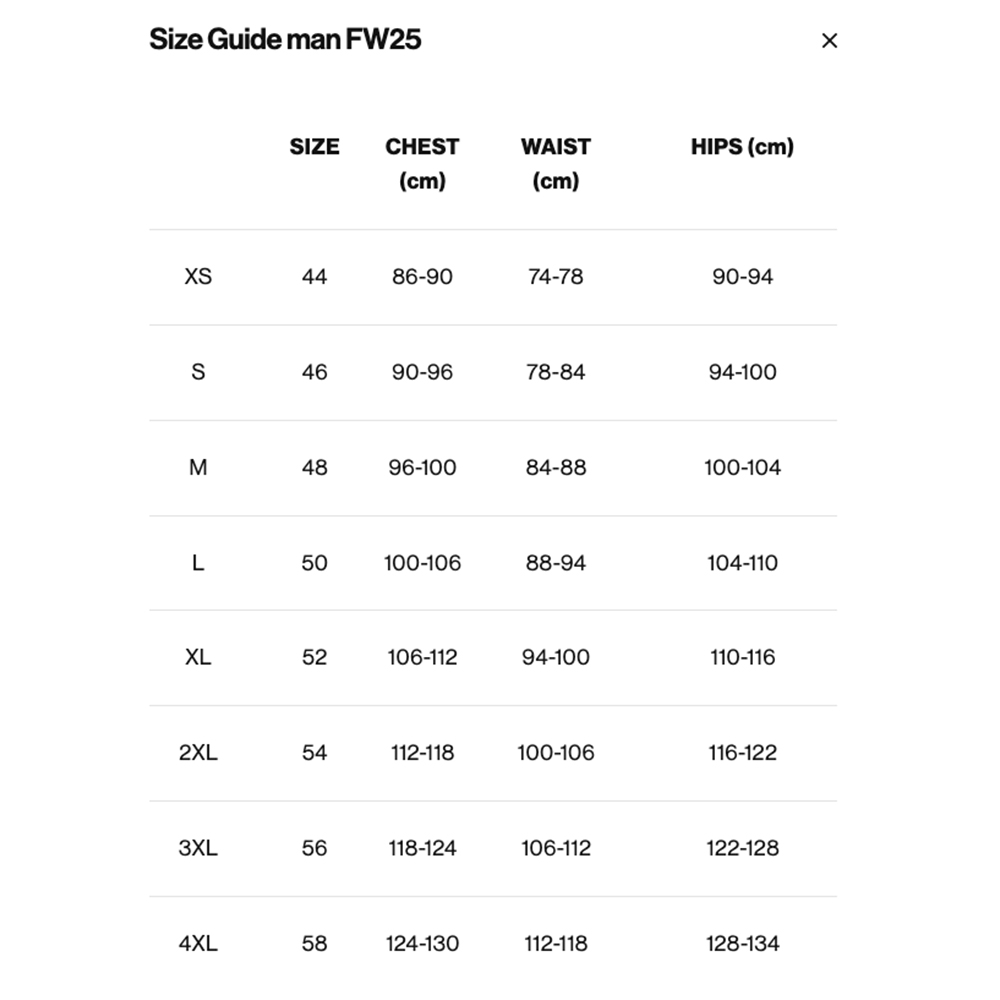Select the XL size row label
This screenshot has height=1000, width=1000.
click(198, 657)
